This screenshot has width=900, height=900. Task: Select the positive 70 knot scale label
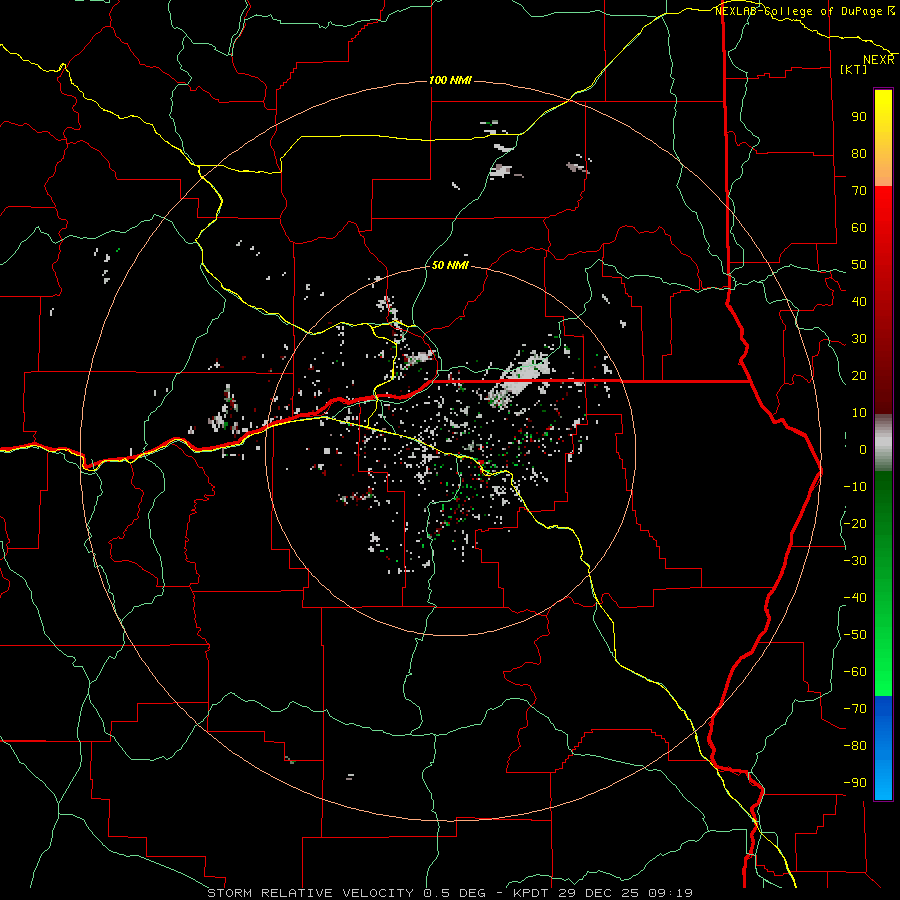[x=859, y=191]
